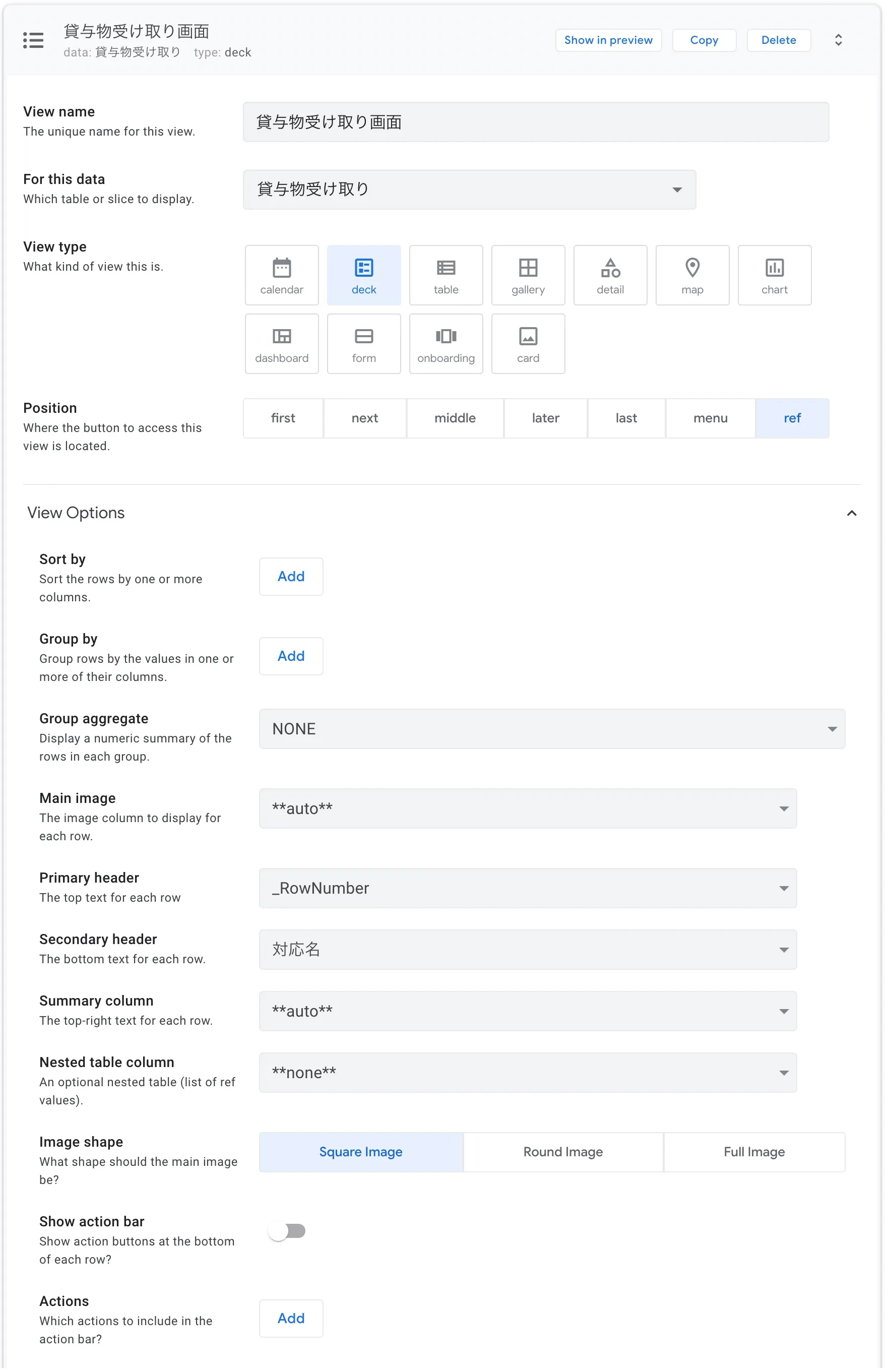Click the View name text field
This screenshot has width=890, height=1372.
[x=535, y=122]
